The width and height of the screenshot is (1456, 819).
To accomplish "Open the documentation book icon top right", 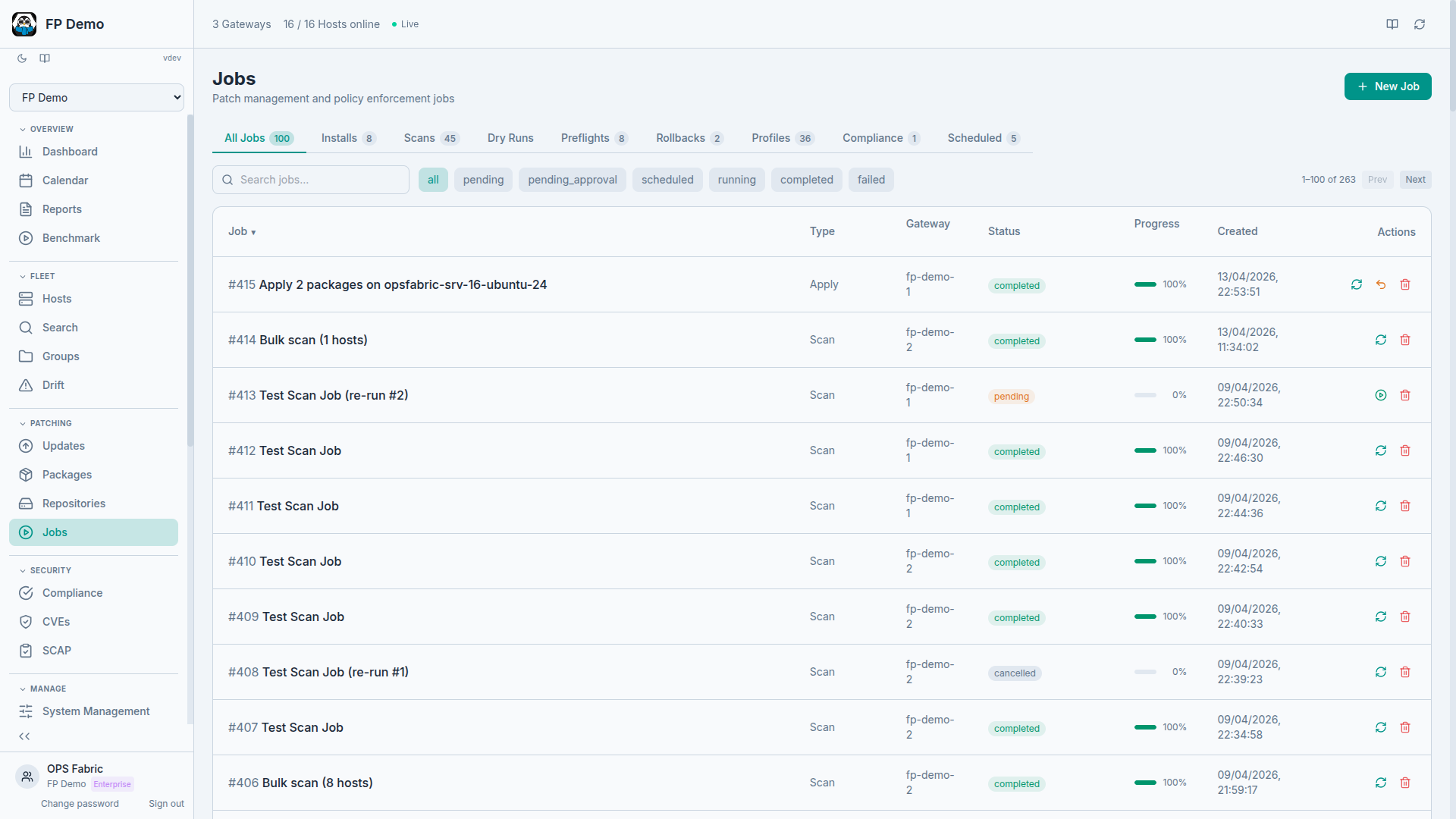I will pos(1392,24).
